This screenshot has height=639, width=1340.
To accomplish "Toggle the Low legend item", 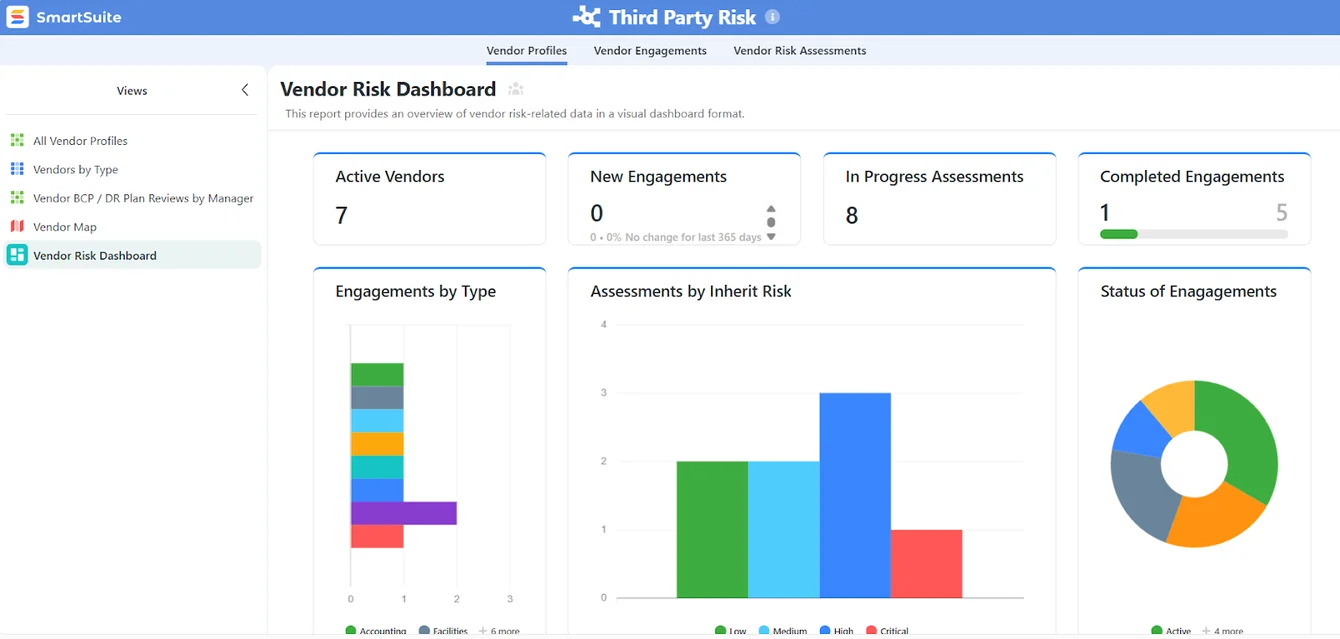I will point(731,631).
